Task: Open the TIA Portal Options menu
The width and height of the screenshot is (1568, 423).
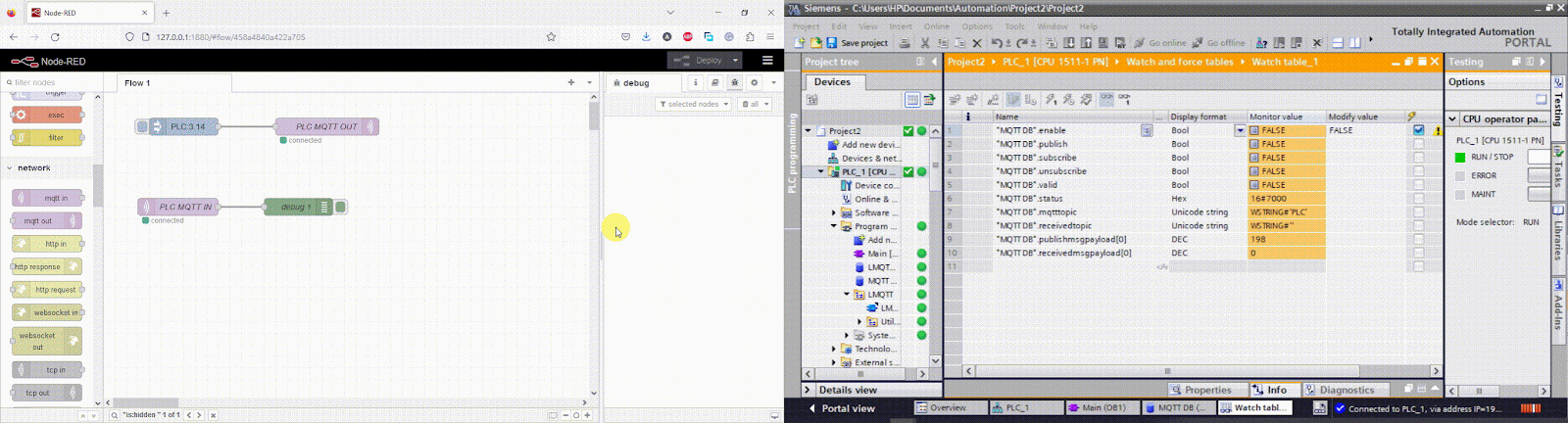Action: [x=976, y=26]
